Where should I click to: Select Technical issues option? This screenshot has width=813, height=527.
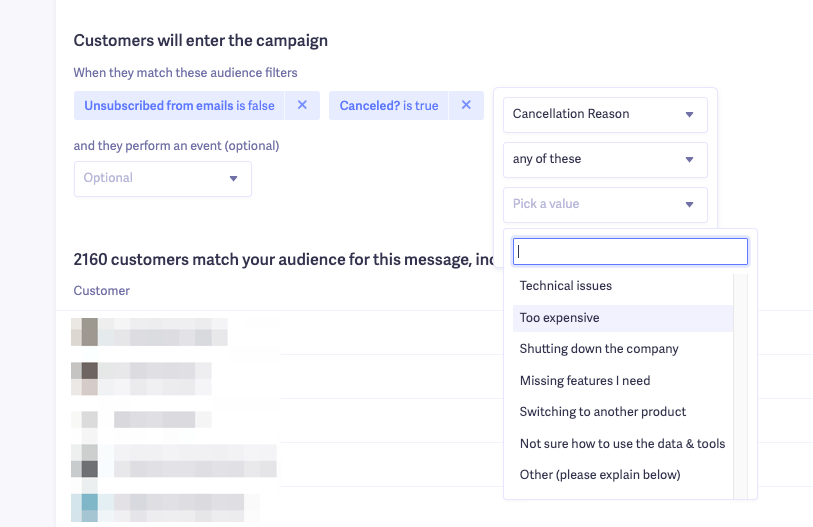(x=566, y=286)
